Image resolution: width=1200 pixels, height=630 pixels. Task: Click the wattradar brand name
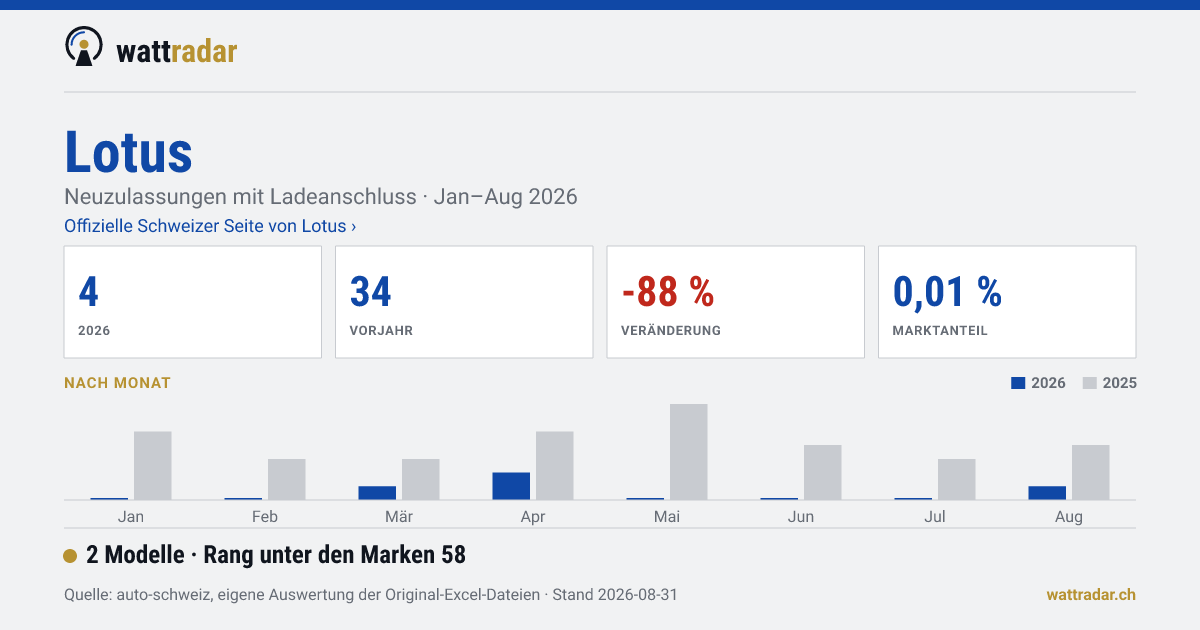(176, 50)
